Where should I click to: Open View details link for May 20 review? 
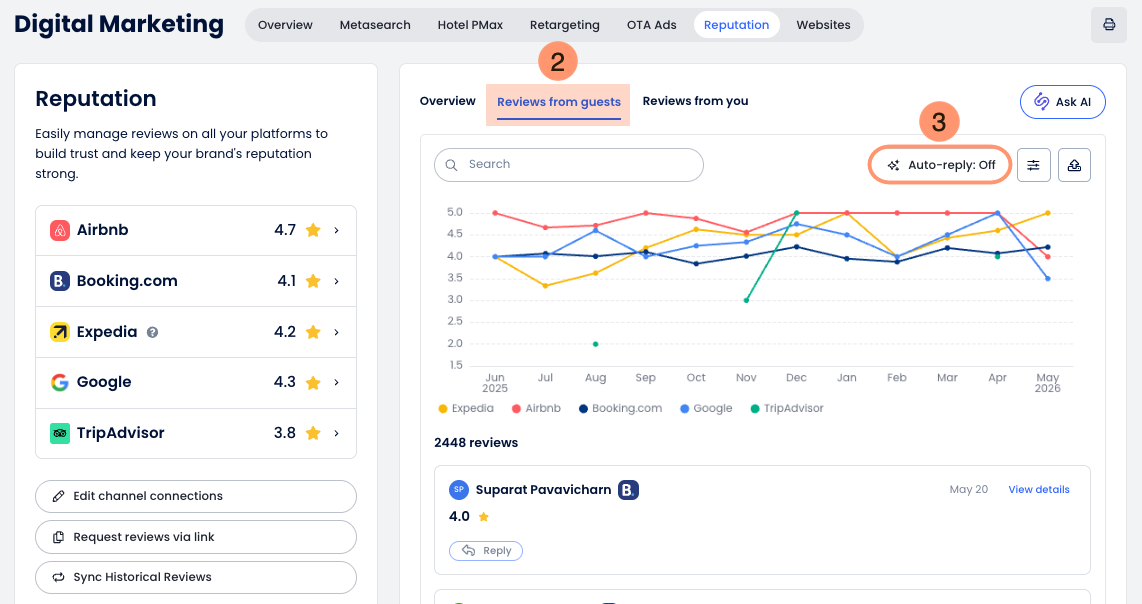point(1039,490)
